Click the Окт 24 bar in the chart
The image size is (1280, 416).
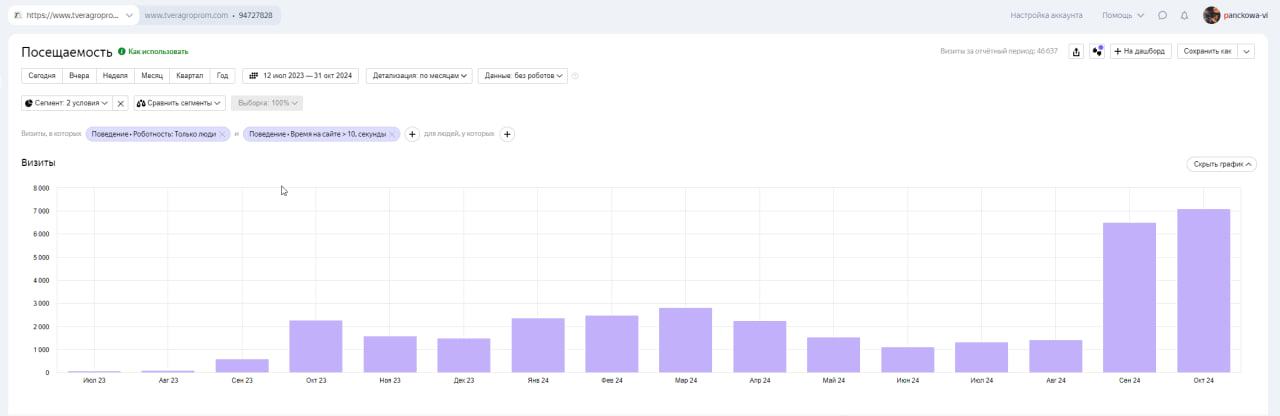pyautogui.click(x=1203, y=290)
